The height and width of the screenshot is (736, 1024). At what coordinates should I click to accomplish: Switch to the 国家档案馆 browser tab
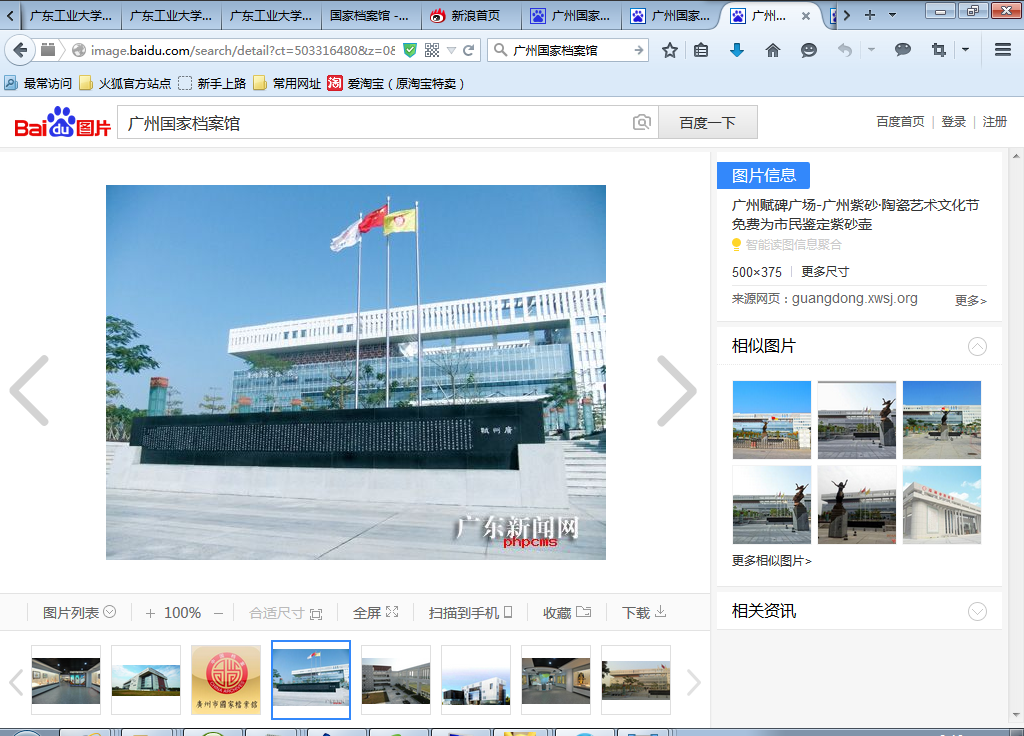370,16
